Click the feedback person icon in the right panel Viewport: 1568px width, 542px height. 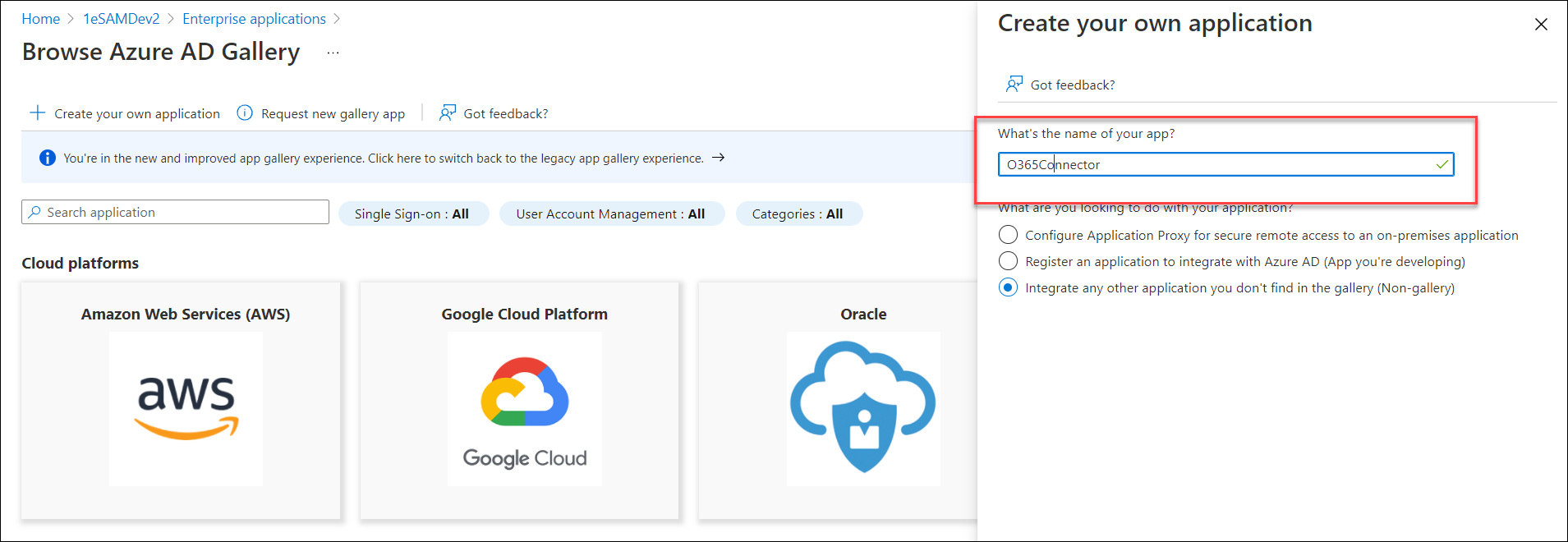[1014, 84]
